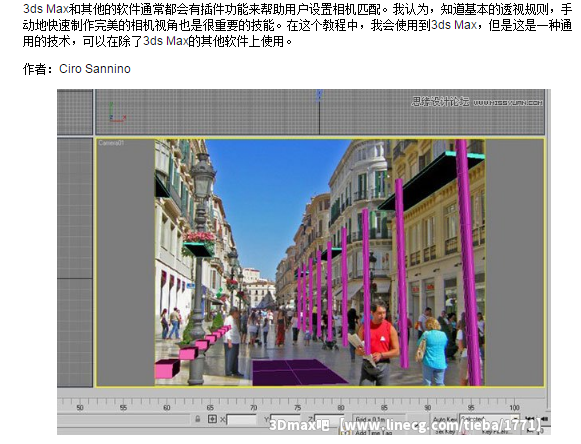Screen dimensions: 581x444
Task: Click the Camera01 viewport label
Action: coord(111,143)
